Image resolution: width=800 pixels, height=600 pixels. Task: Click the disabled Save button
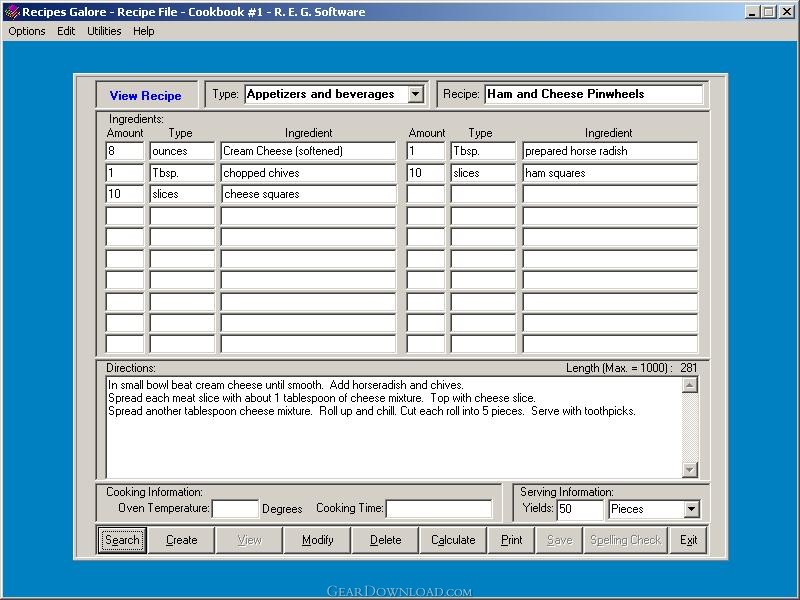point(559,540)
